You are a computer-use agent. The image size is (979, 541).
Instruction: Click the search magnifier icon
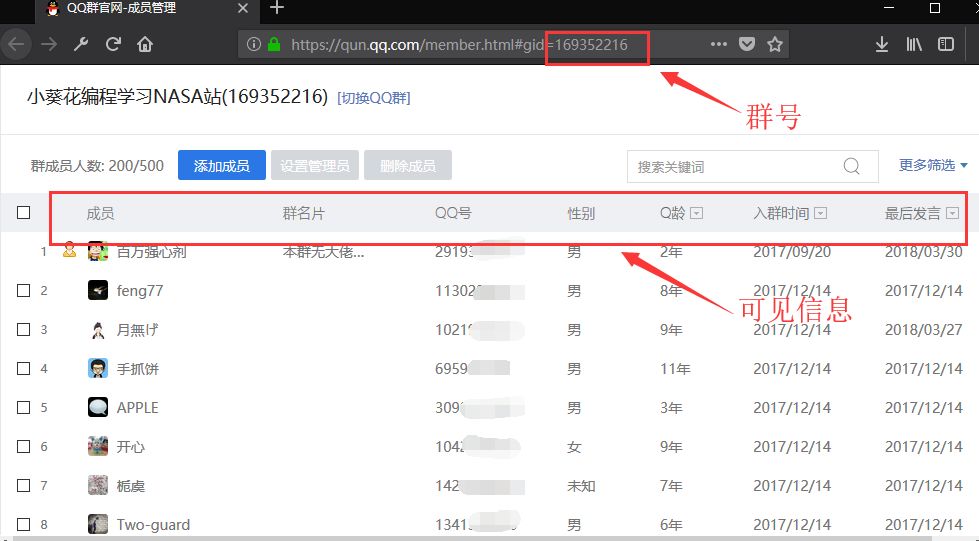coord(852,166)
